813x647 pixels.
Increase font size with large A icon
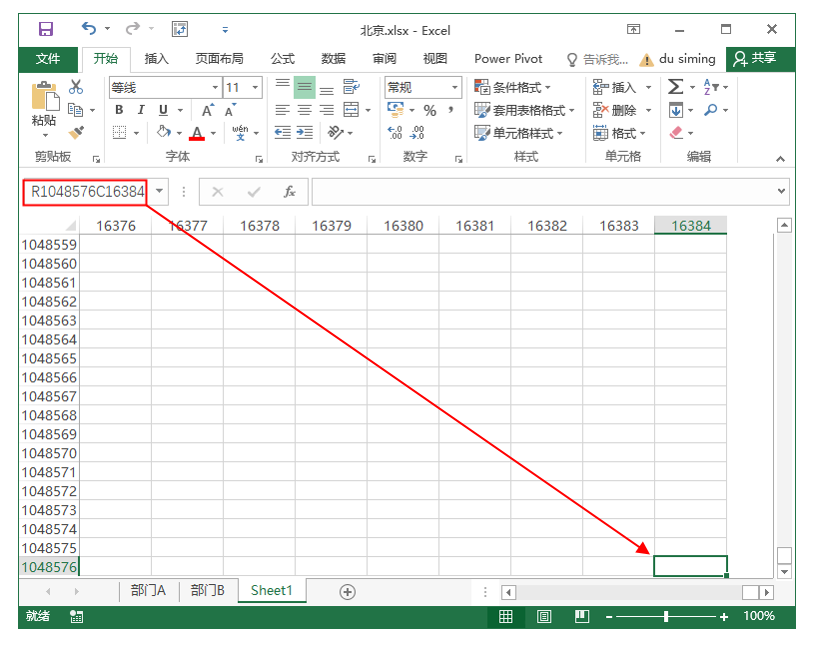click(x=208, y=110)
